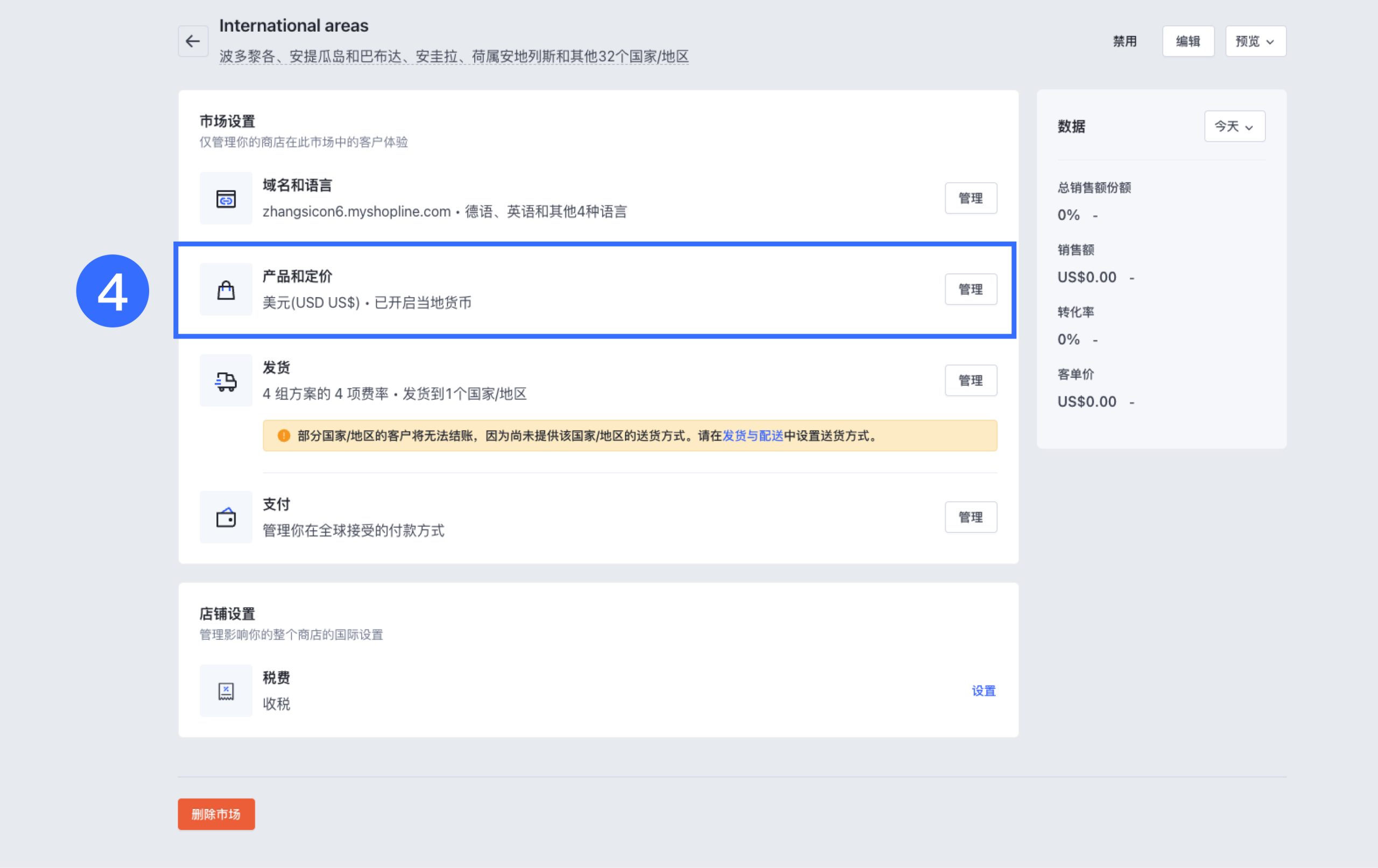This screenshot has width=1378, height=868.
Task: Click the shopping bag icon for 产品和定价
Action: [x=226, y=290]
